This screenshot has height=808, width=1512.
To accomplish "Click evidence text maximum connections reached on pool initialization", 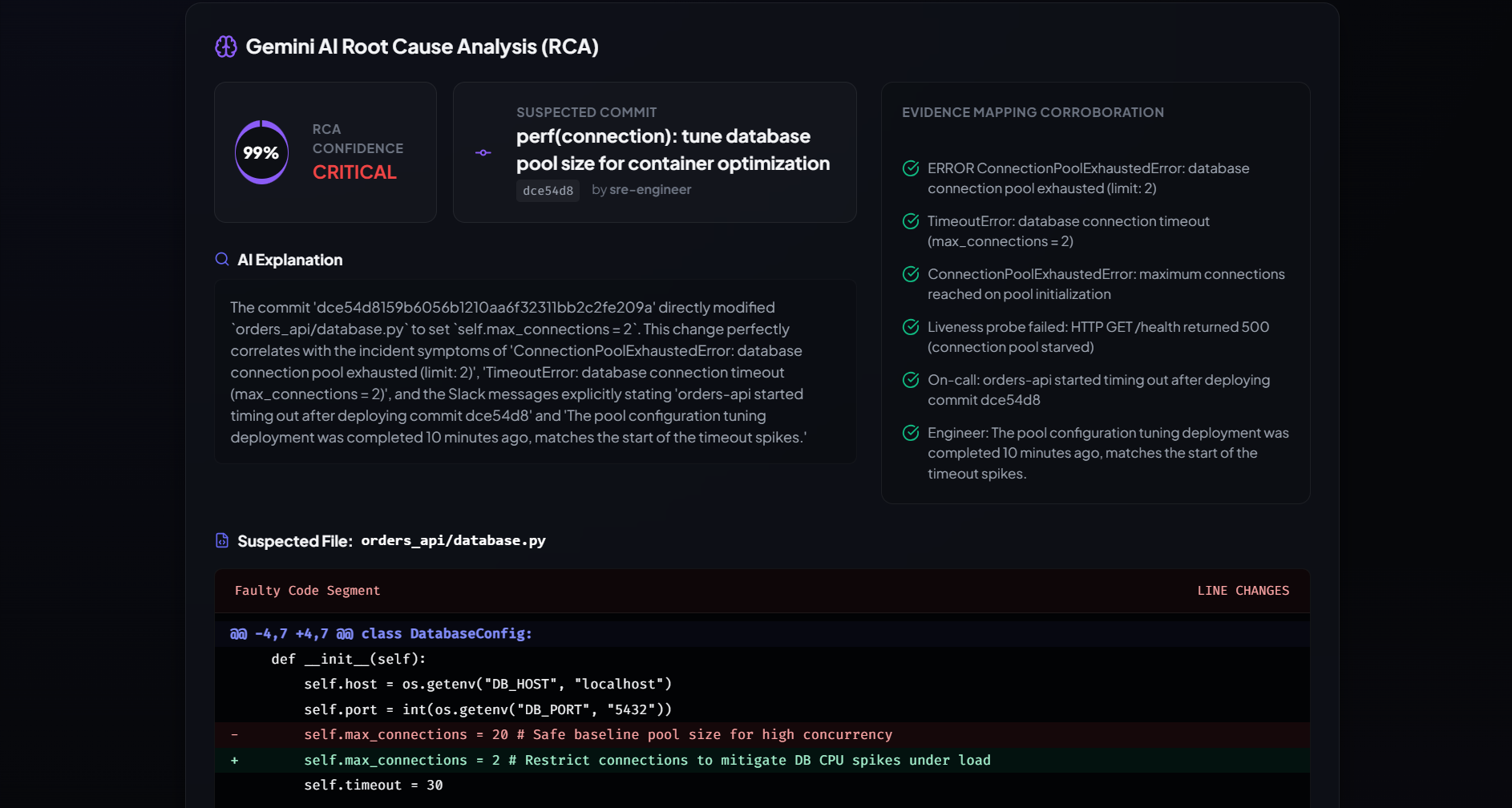I will click(x=1106, y=284).
